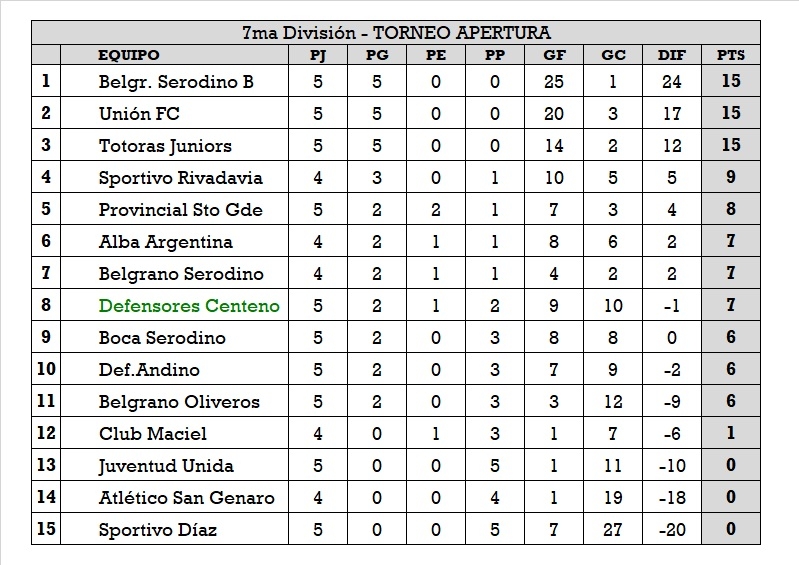Select the Atlético San Genaro team cell
Image resolution: width=799 pixels, height=565 pixels.
186,498
